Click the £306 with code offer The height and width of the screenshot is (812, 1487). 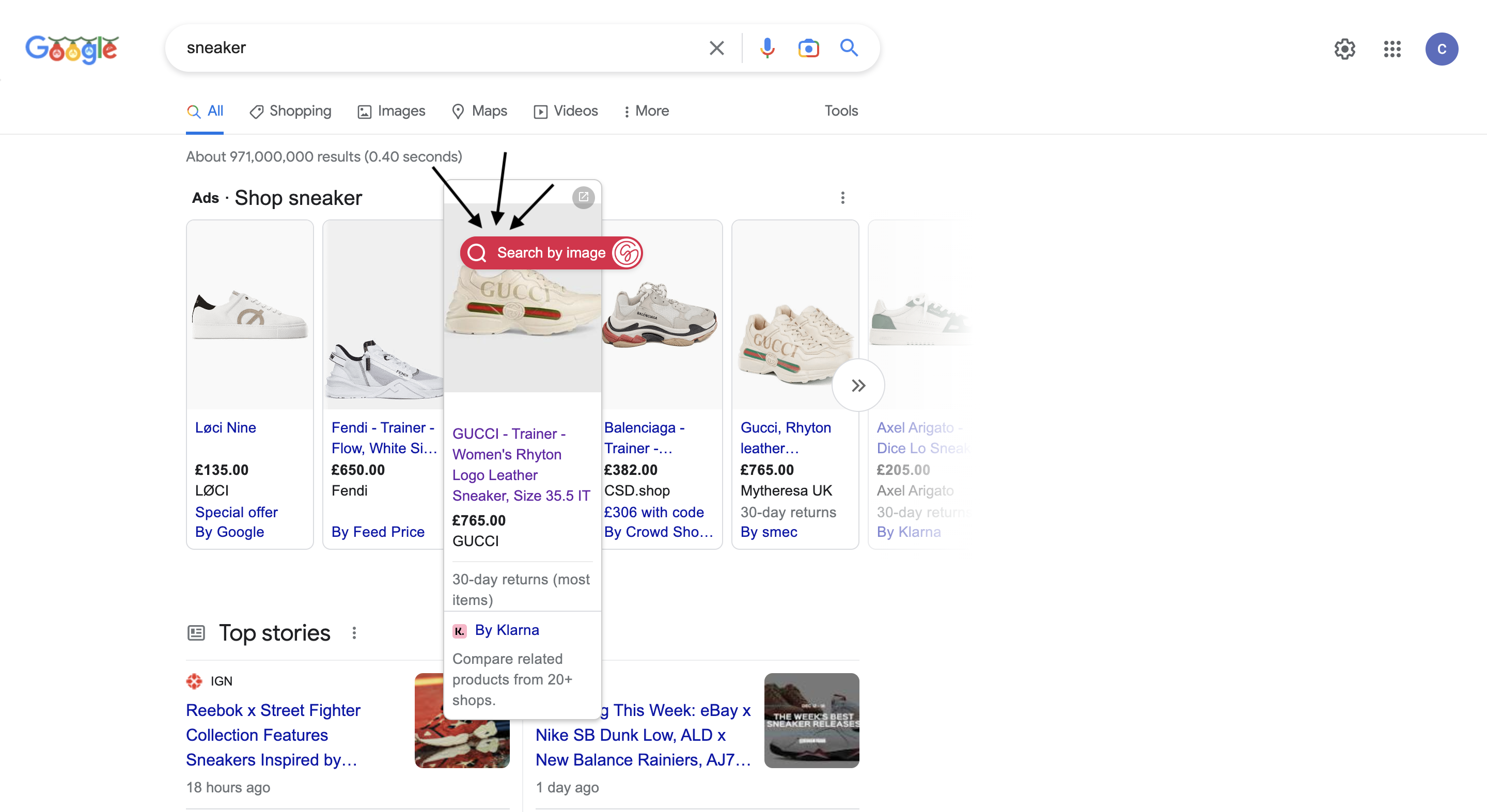(653, 513)
